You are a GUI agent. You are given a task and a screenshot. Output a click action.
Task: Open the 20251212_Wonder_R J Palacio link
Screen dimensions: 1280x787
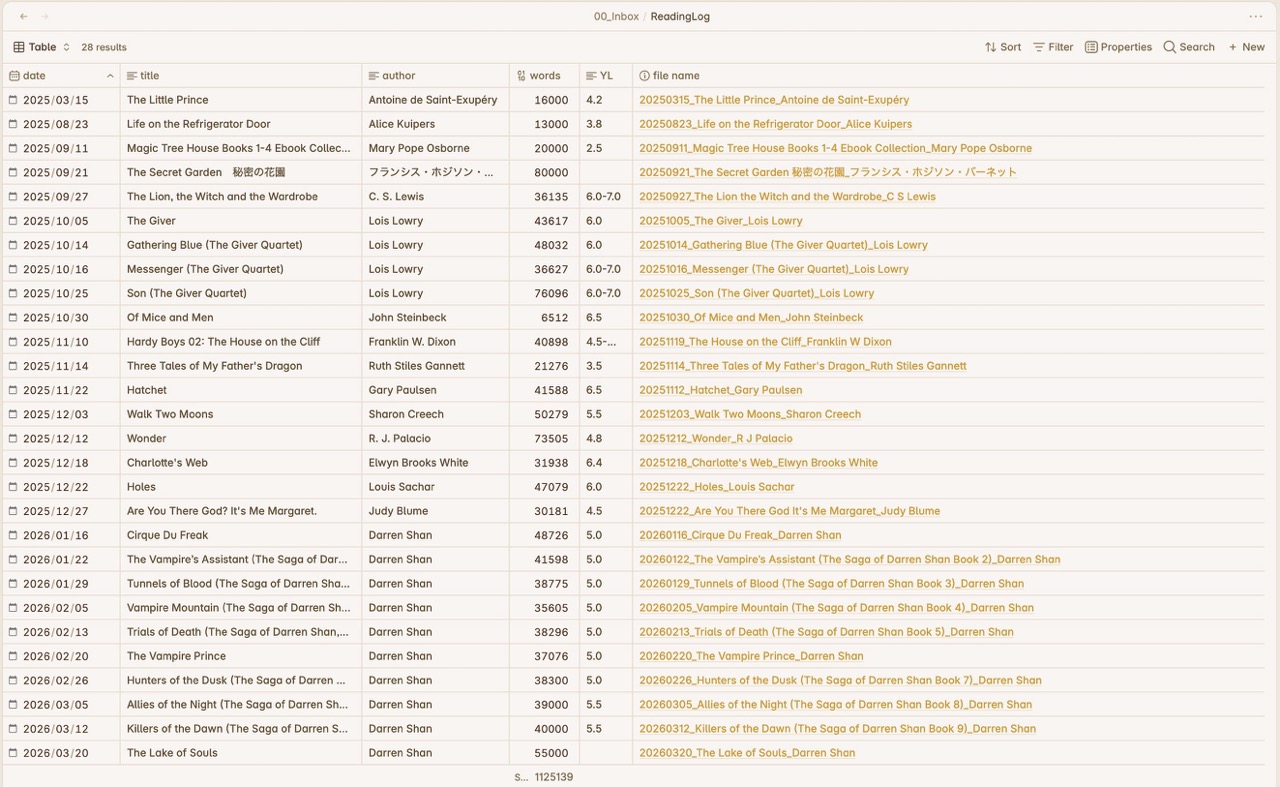[x=715, y=438]
